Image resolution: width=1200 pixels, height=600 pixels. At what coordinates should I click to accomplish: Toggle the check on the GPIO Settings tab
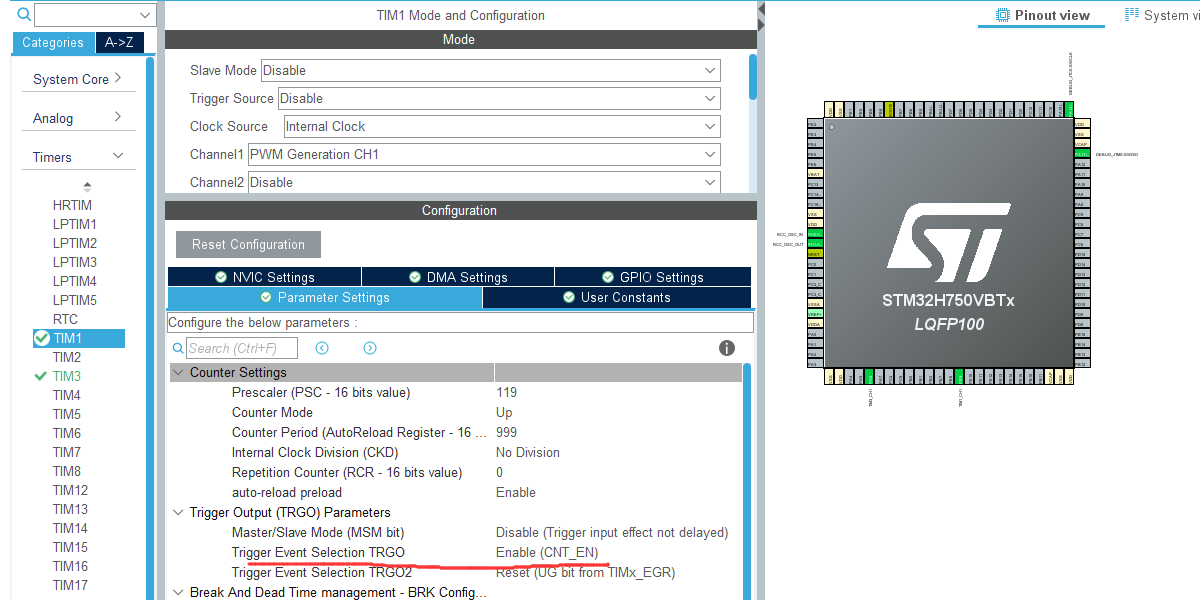pyautogui.click(x=607, y=276)
